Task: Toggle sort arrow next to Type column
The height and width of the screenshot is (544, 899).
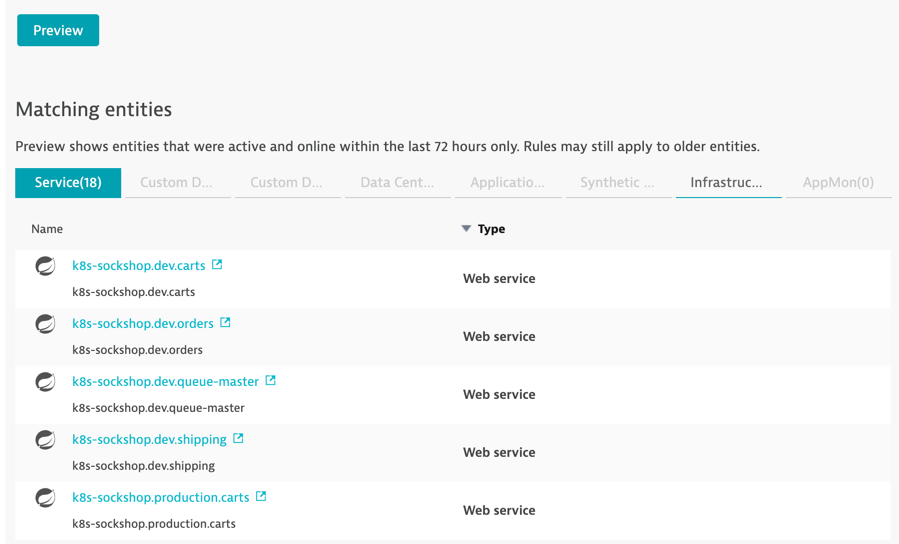Action: 466,229
